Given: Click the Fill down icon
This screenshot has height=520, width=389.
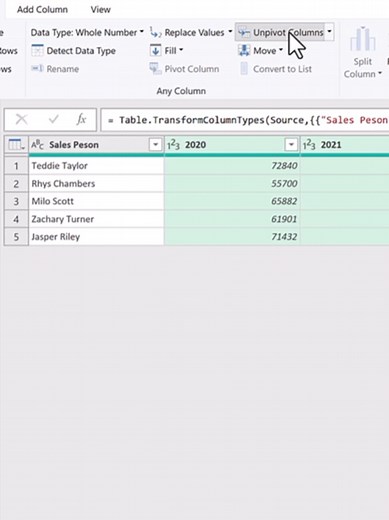Looking at the screenshot, I should pos(155,51).
